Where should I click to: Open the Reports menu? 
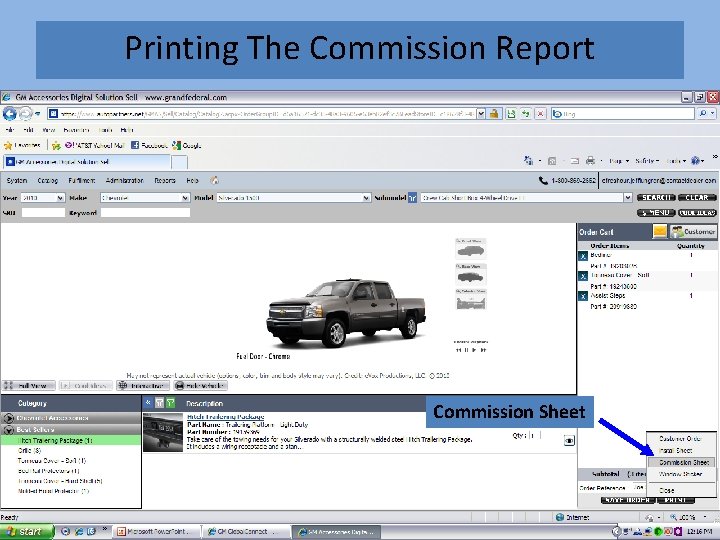[x=165, y=180]
